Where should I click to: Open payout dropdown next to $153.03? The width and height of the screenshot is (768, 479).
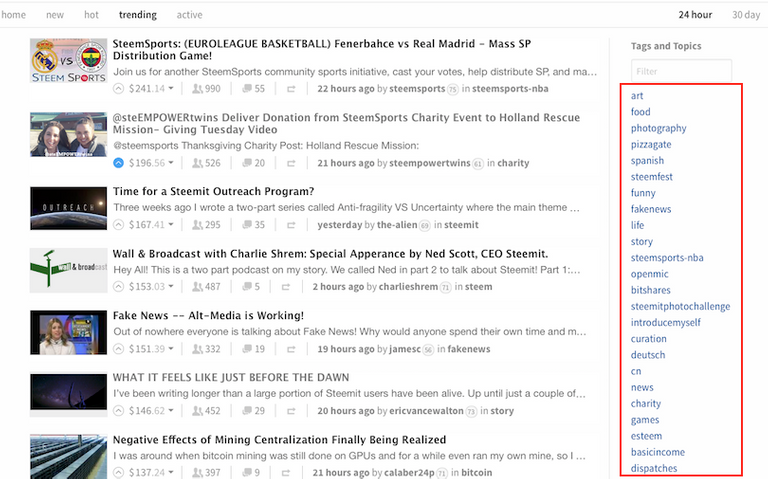click(171, 287)
